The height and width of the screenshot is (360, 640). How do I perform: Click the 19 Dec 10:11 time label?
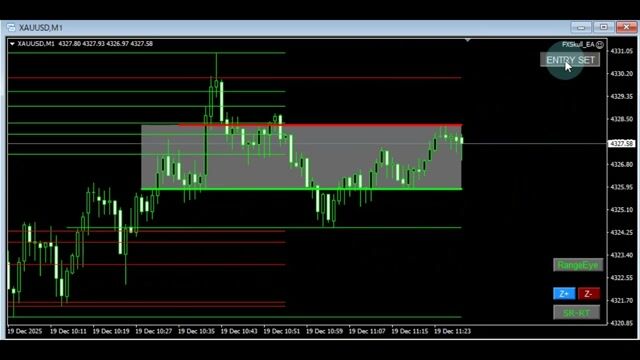pos(68,331)
